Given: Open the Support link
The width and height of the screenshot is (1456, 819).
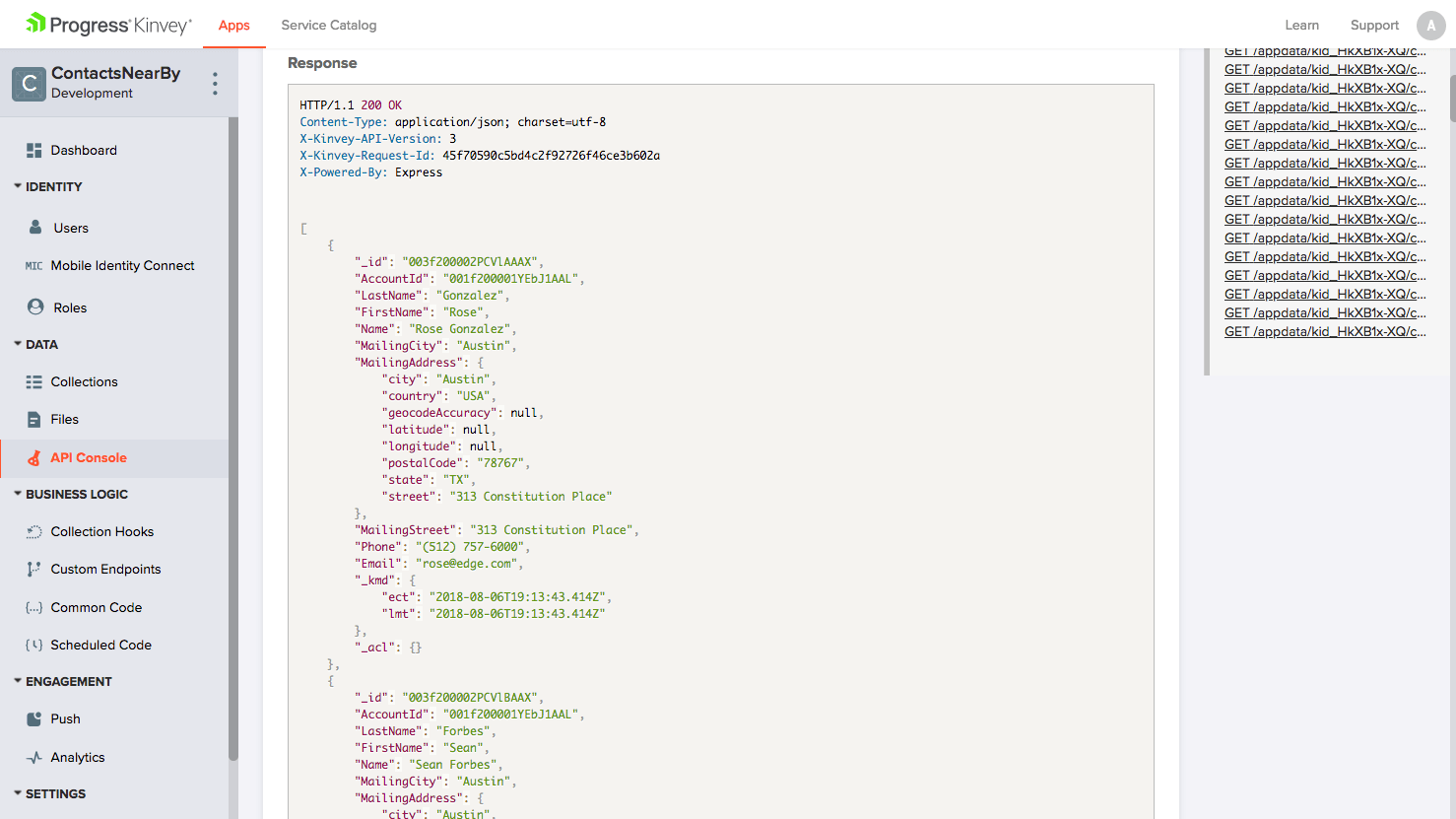Looking at the screenshot, I should [x=1374, y=26].
